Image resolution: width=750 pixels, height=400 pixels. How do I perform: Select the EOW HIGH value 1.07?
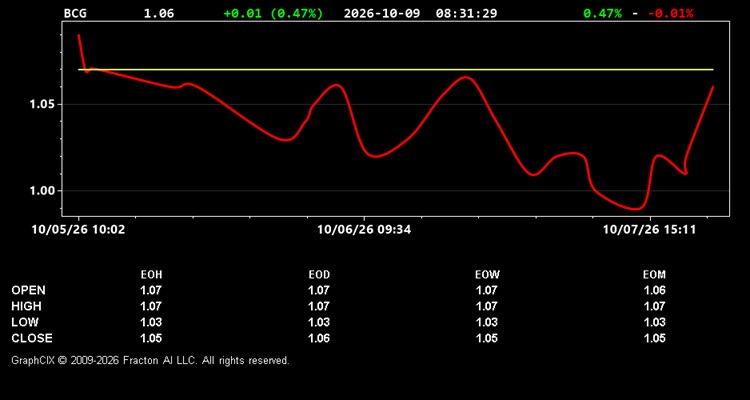pyautogui.click(x=487, y=306)
